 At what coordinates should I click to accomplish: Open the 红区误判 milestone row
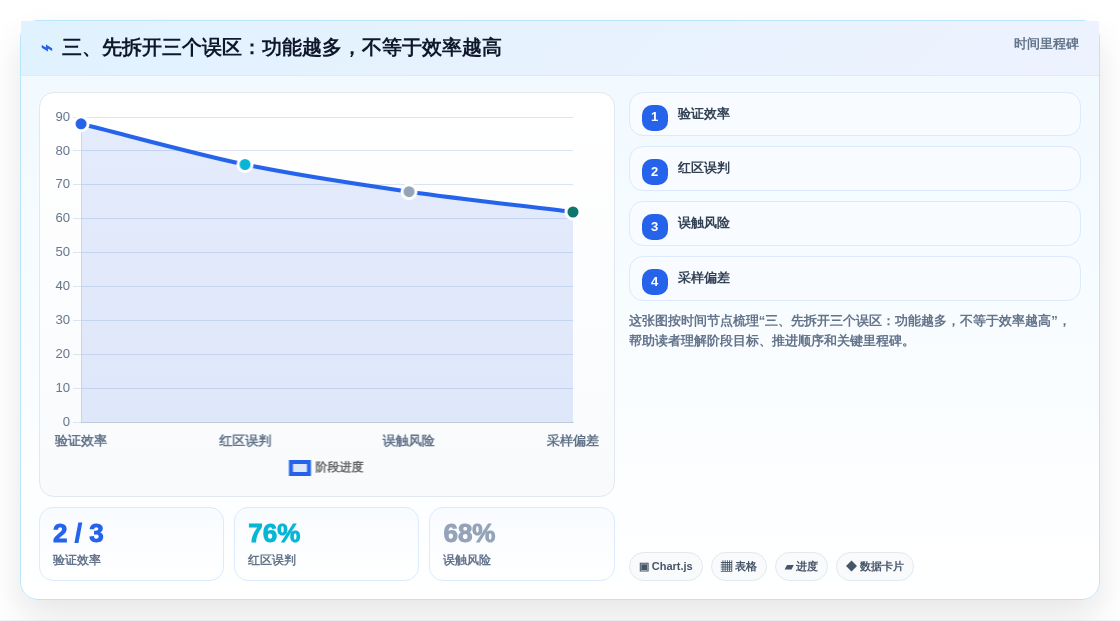click(x=854, y=169)
